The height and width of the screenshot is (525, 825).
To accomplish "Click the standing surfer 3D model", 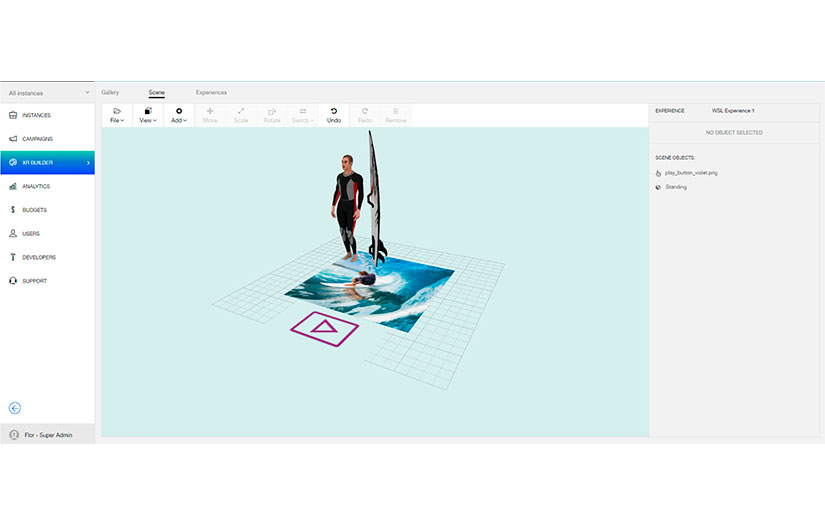I will (347, 208).
